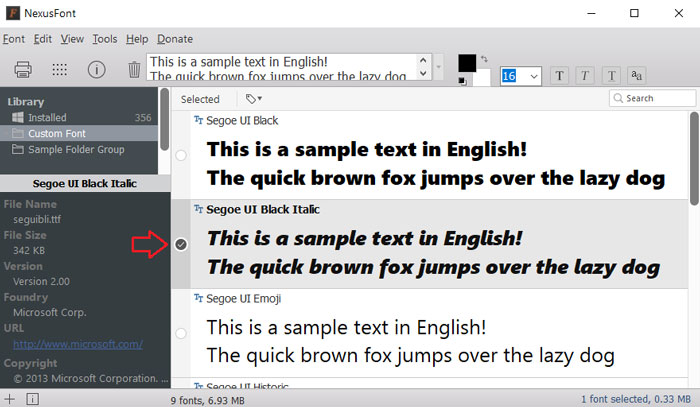Open sample text history dropdown arrow
Screen dimensions: 700x407
[438, 67]
